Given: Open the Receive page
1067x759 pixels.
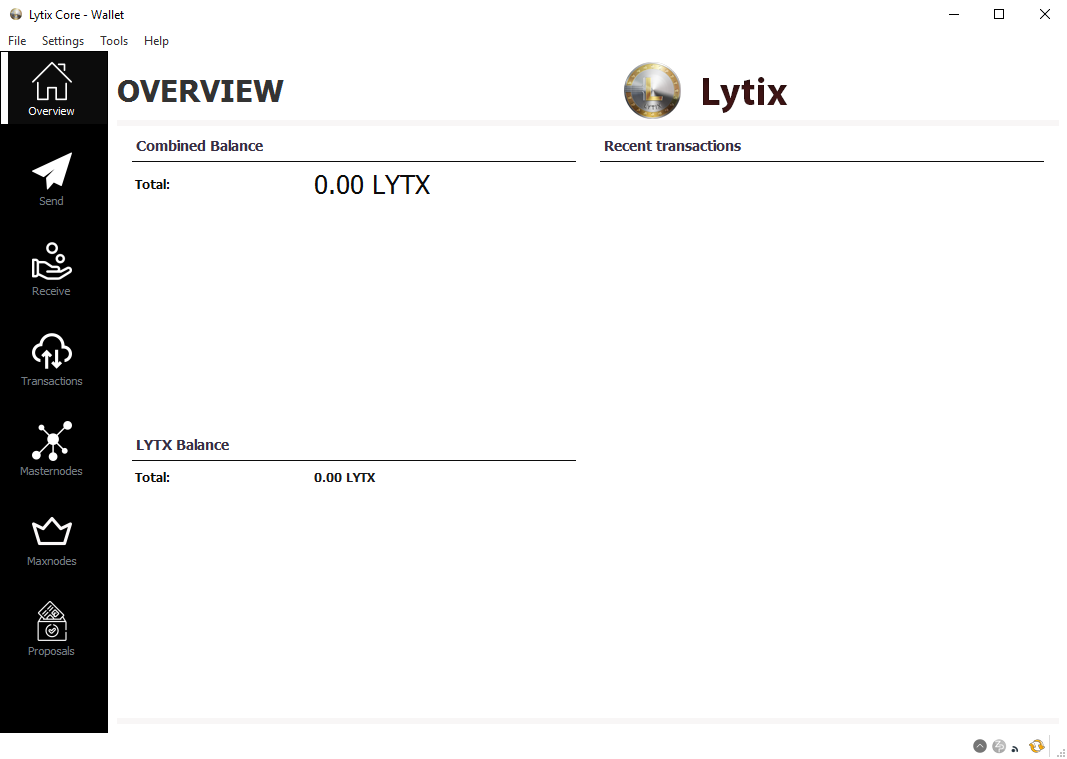Looking at the screenshot, I should 52,269.
